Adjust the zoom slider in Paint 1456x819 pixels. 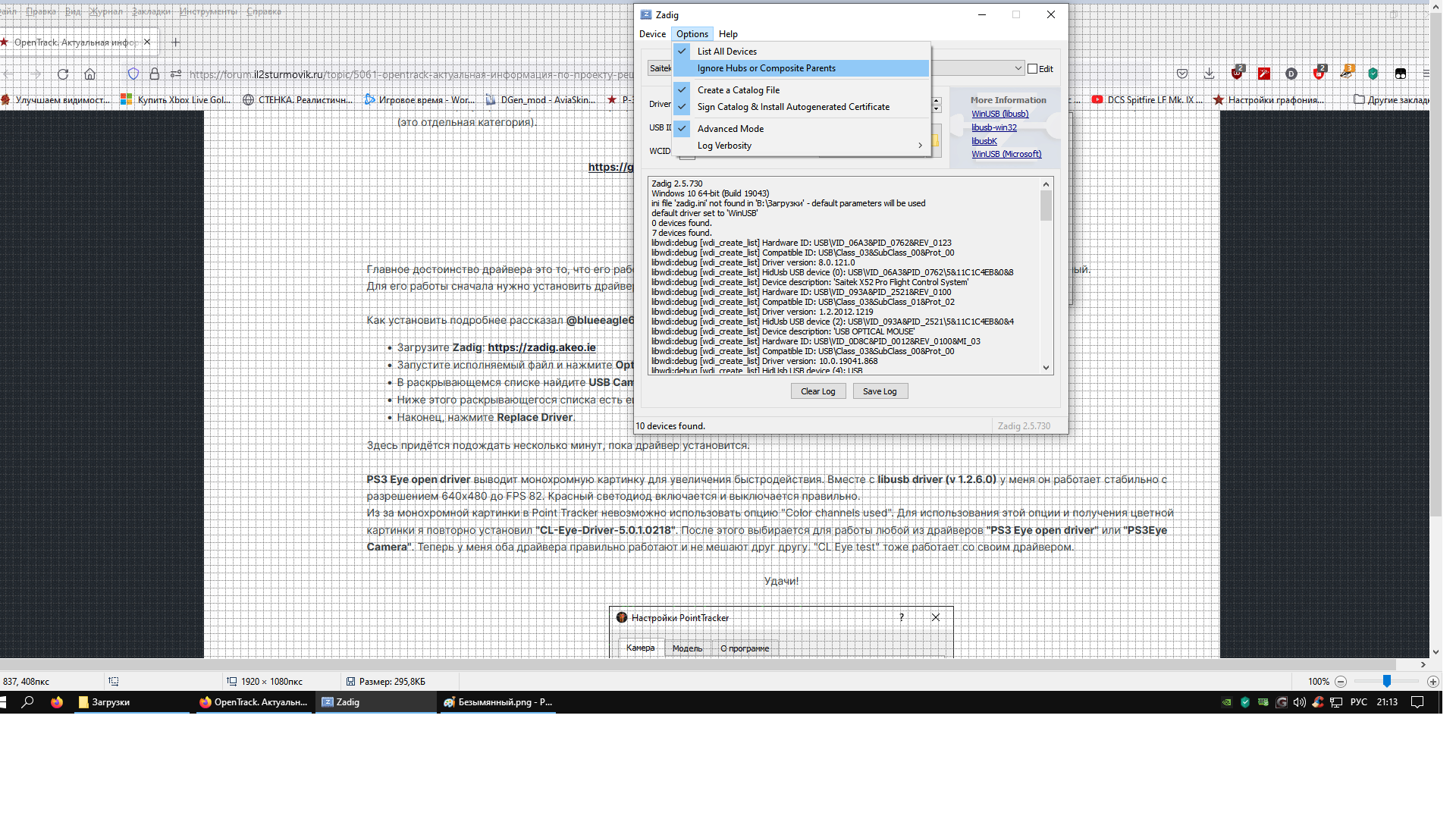coord(1386,682)
